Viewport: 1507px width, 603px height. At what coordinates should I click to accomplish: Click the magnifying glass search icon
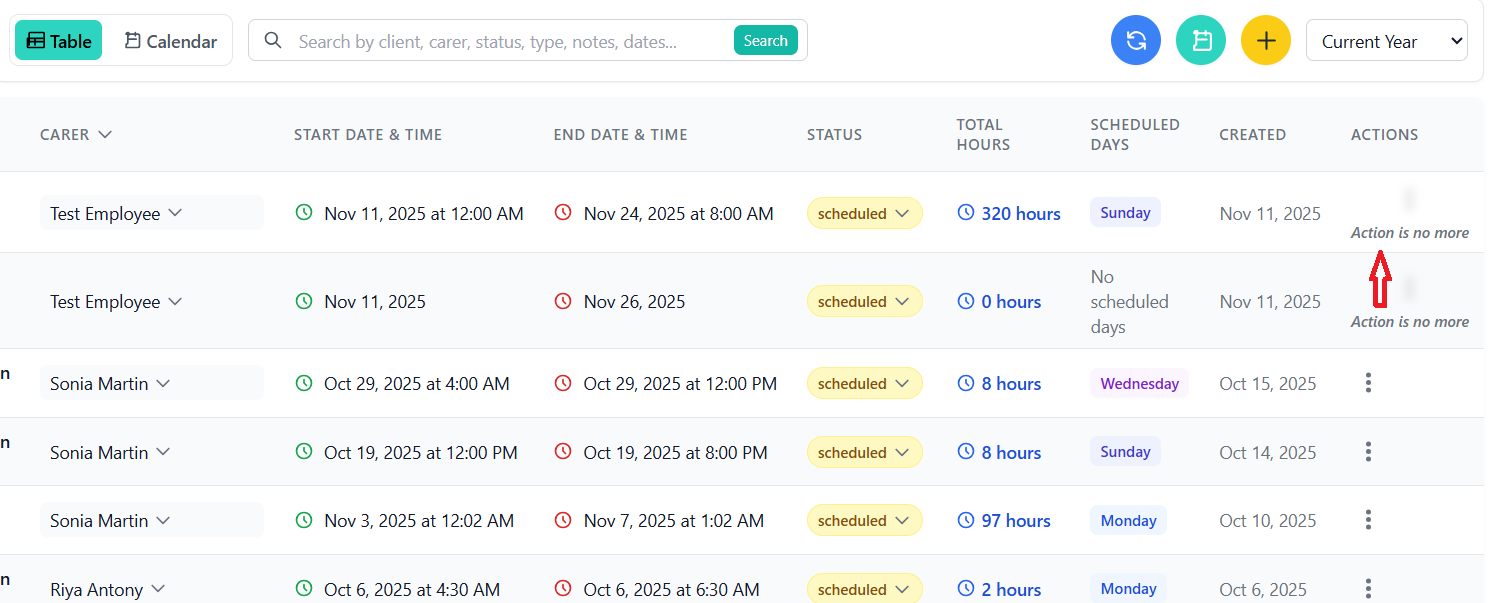point(272,41)
